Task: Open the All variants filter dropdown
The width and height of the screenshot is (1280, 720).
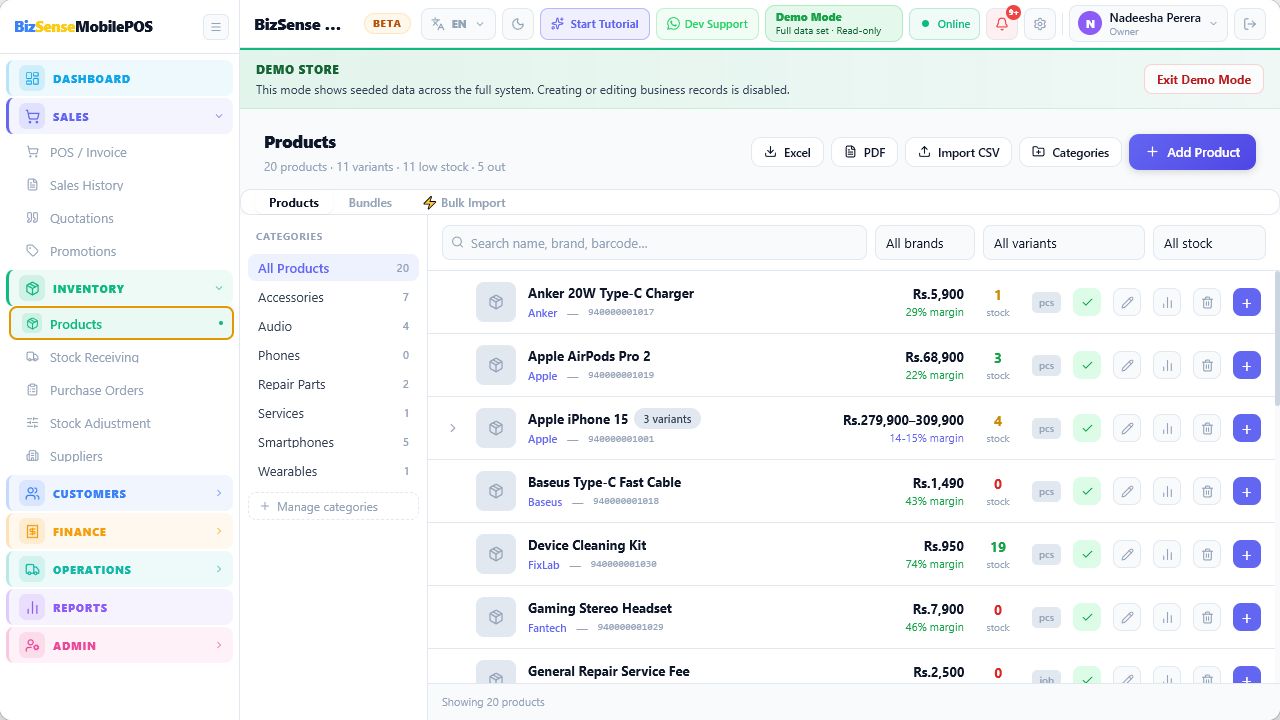Action: (1063, 243)
